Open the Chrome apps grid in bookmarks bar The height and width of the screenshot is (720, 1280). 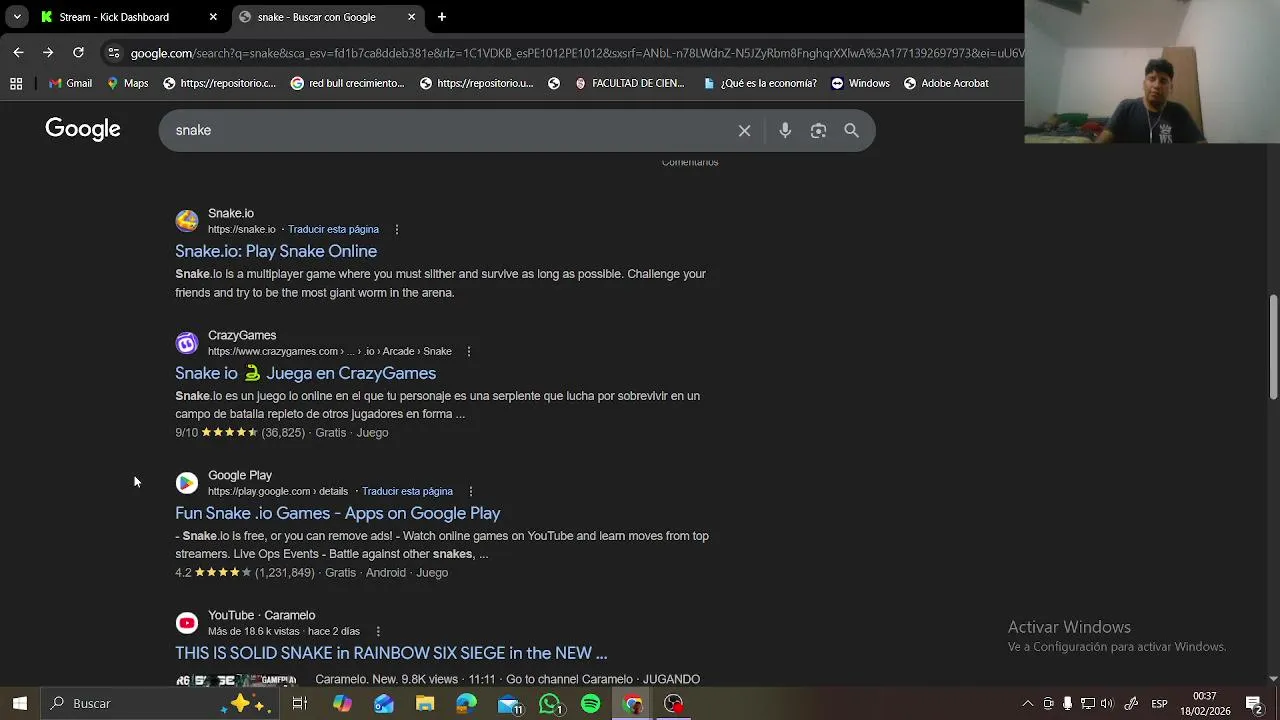point(16,83)
